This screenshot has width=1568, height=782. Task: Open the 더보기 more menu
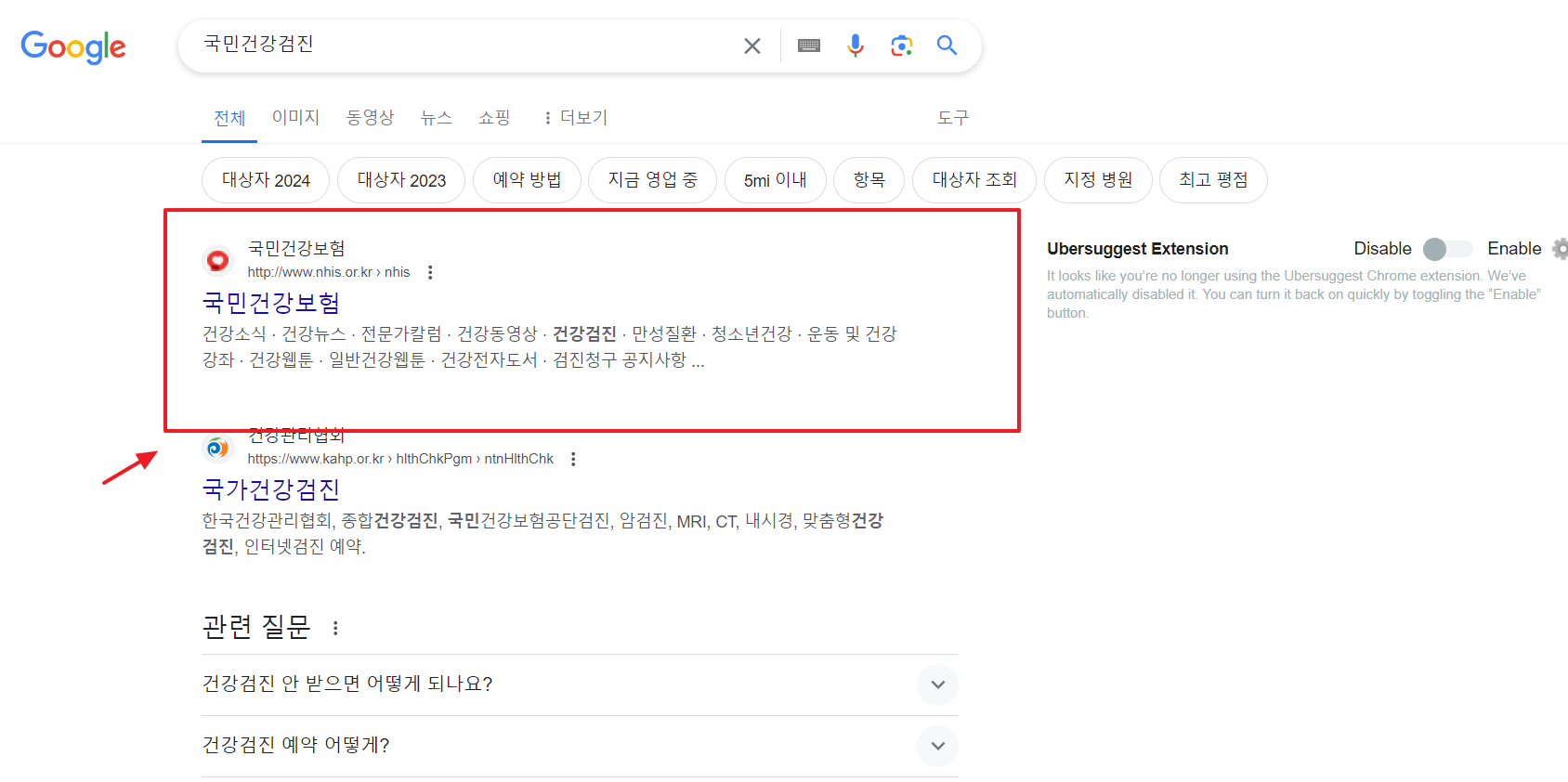[576, 118]
